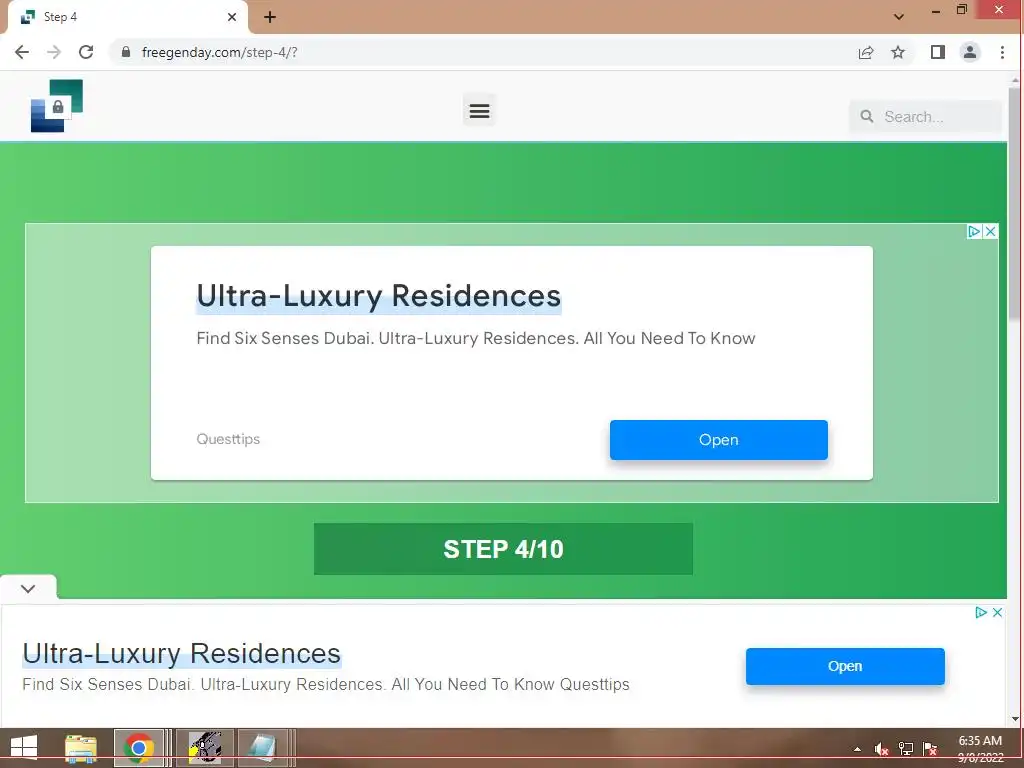Screen dimensions: 1024x768
Task: Click scrollbar down arrow
Action: click(x=1014, y=719)
